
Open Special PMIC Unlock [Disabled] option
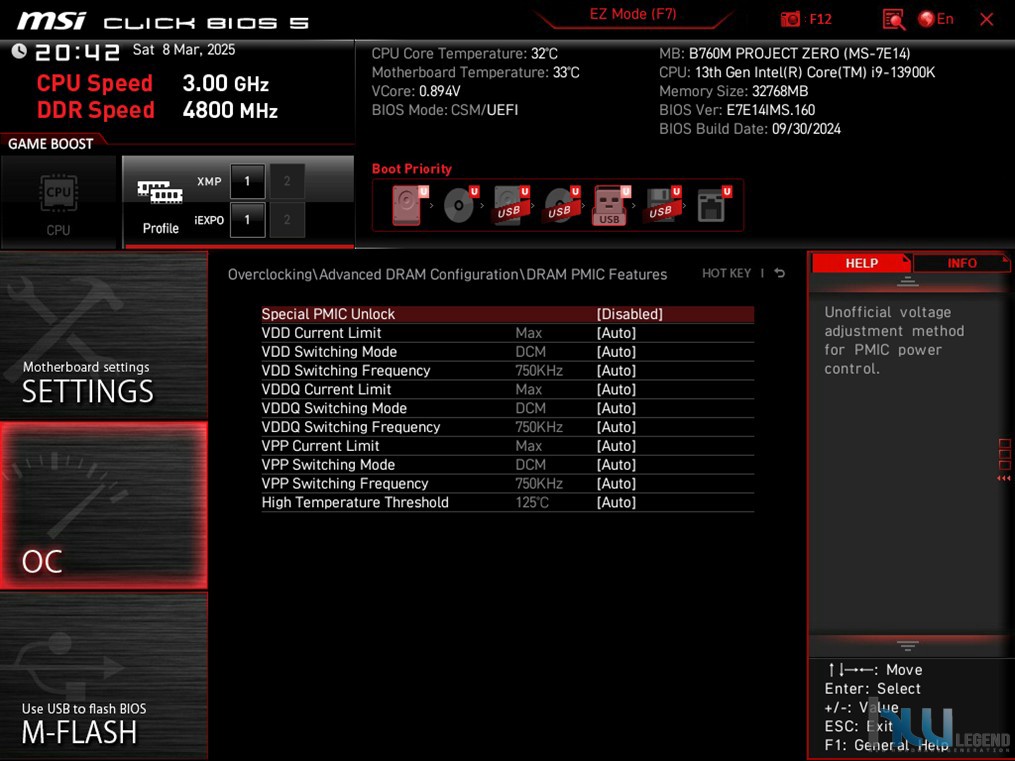(x=508, y=314)
